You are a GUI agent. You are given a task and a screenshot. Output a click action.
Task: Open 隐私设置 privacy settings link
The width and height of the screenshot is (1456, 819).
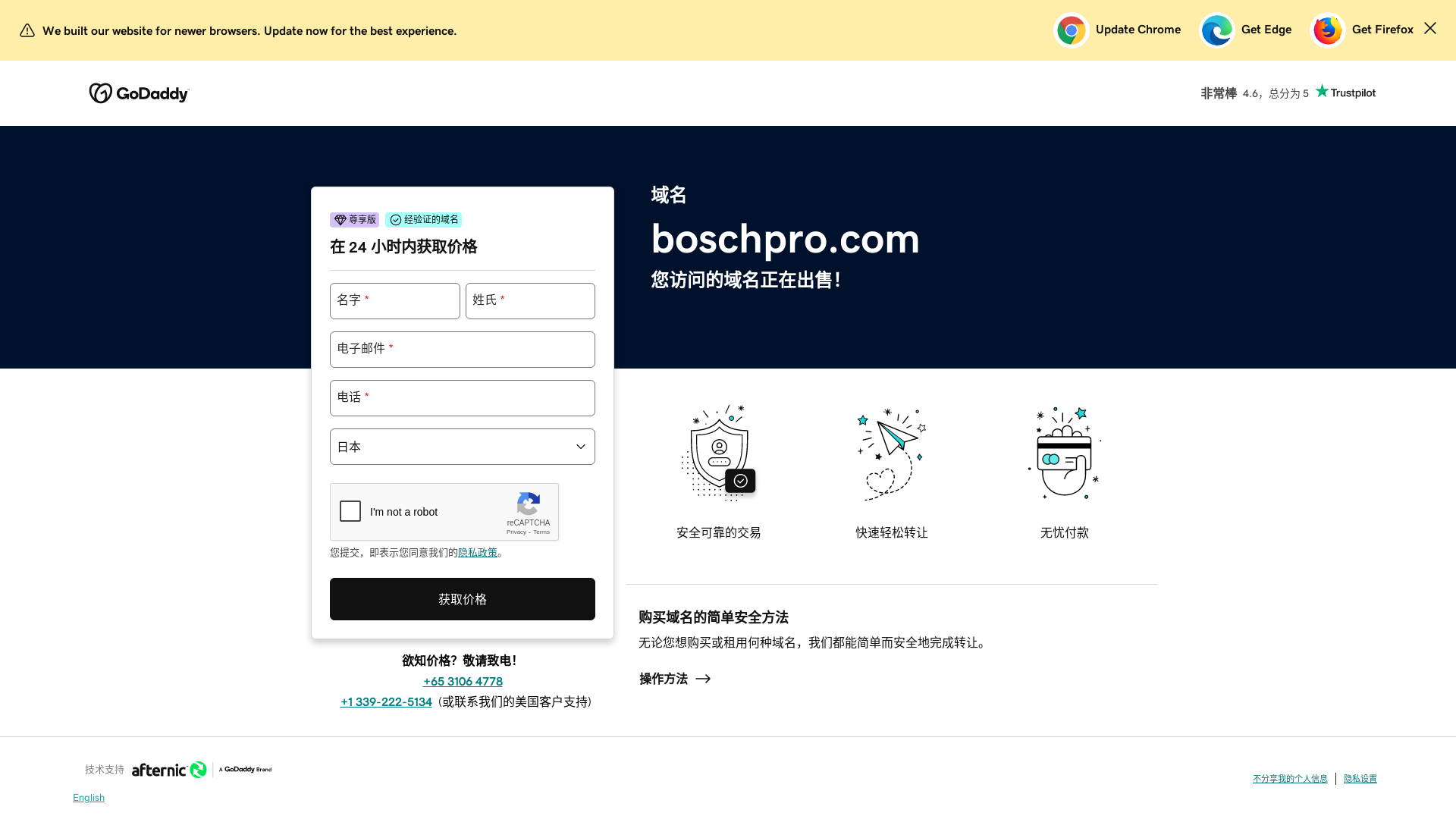pyautogui.click(x=1360, y=779)
